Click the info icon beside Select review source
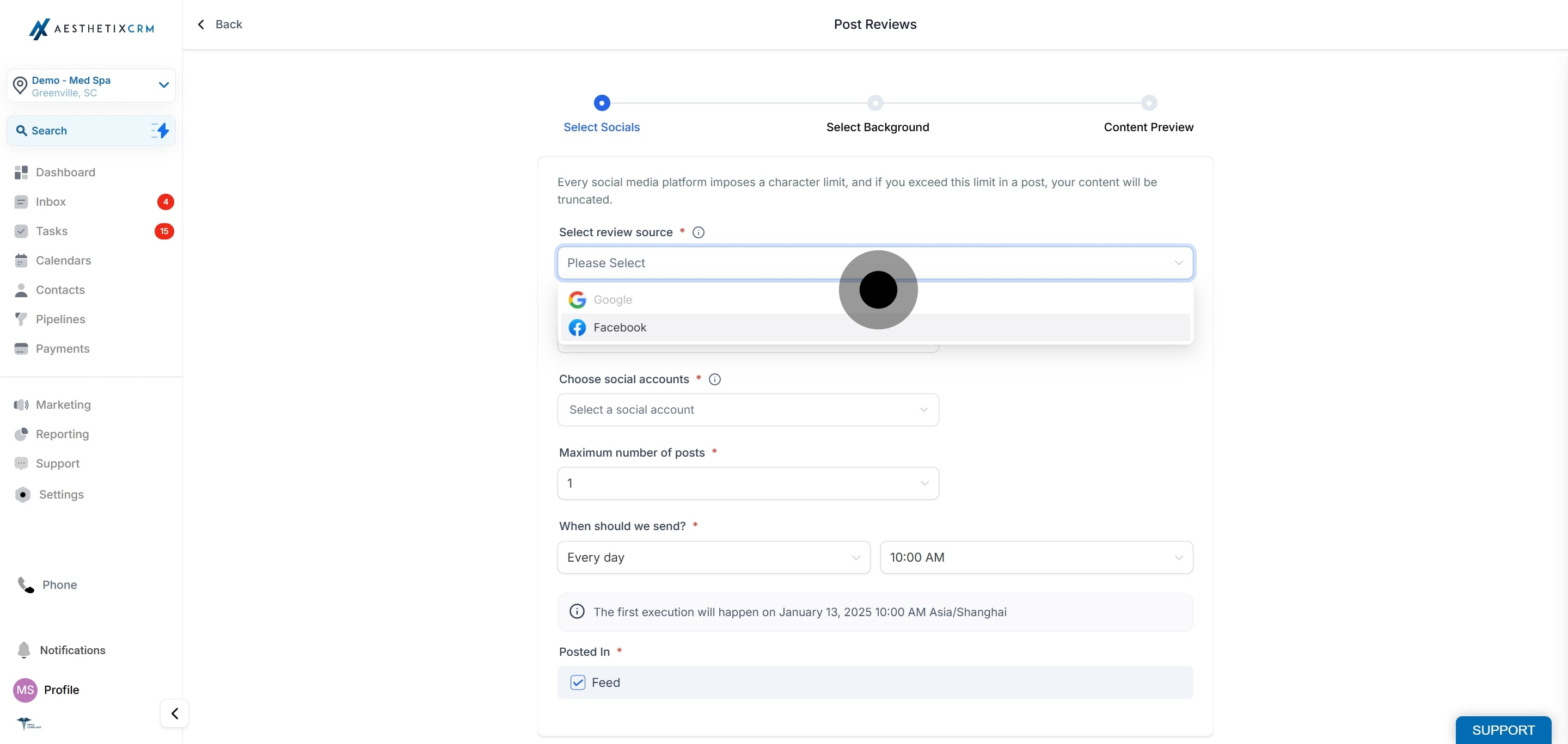 pos(699,232)
